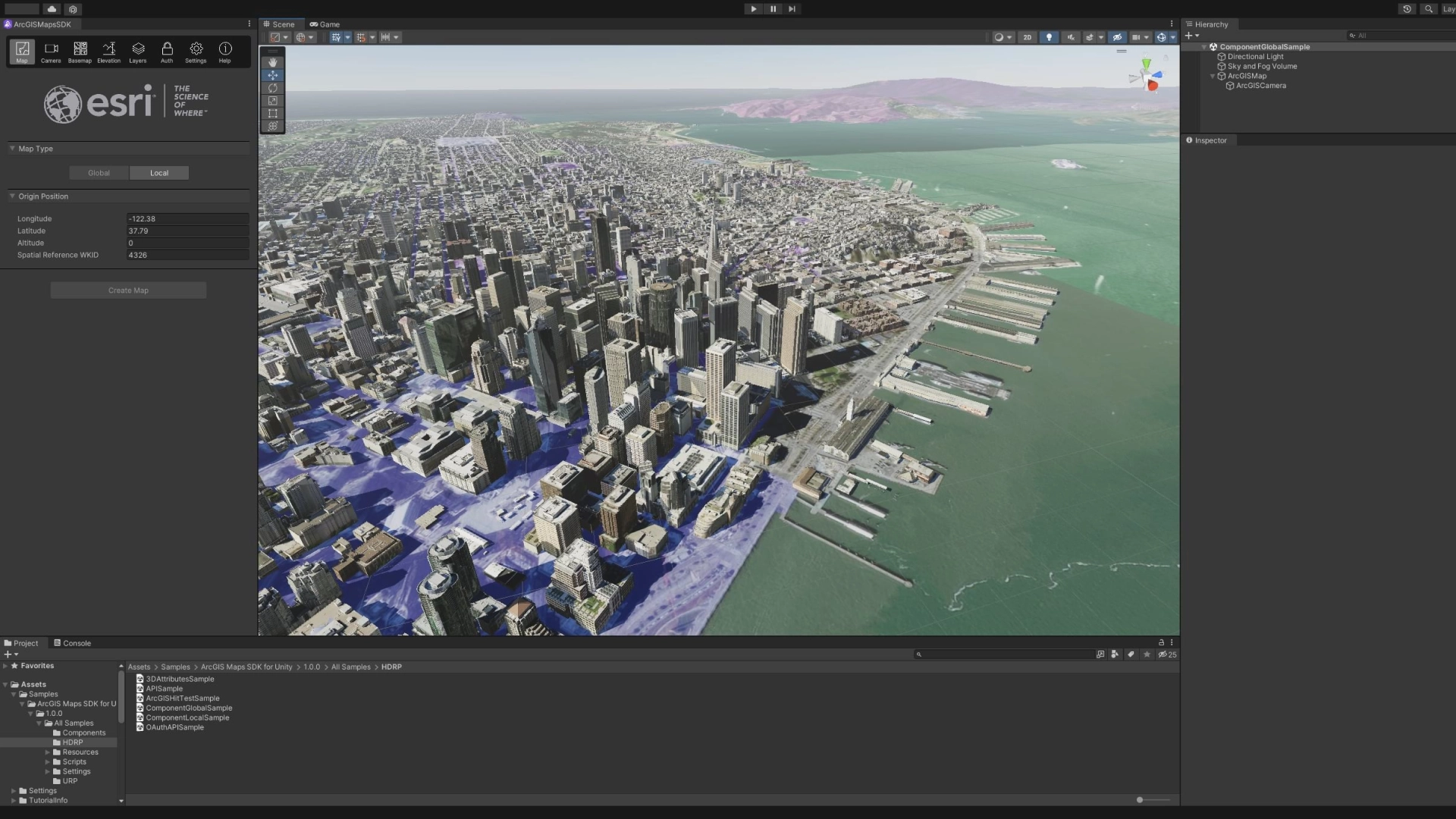Select the Rotate tool in Scene

[x=273, y=88]
